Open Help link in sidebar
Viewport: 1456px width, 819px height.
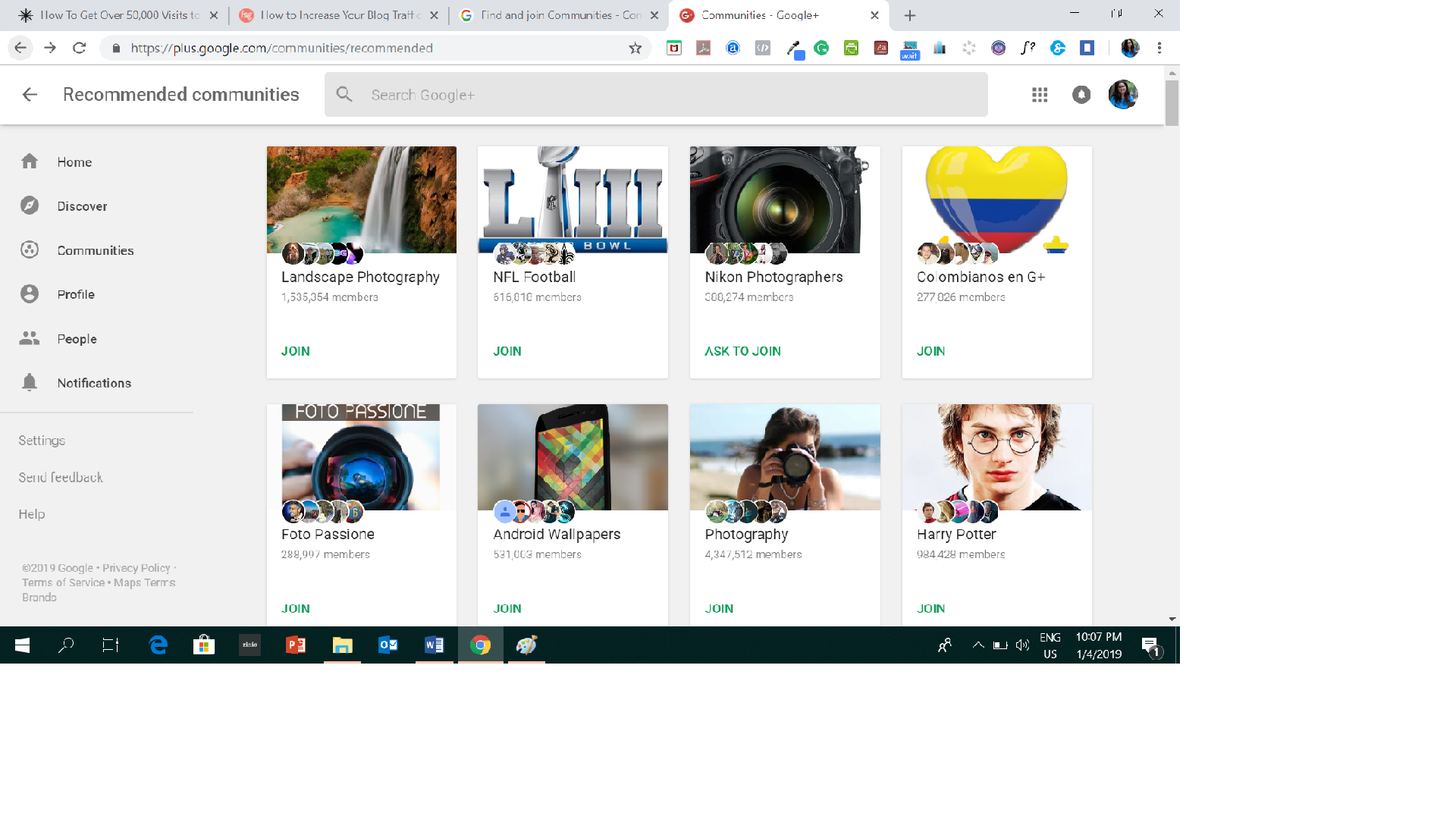(32, 514)
